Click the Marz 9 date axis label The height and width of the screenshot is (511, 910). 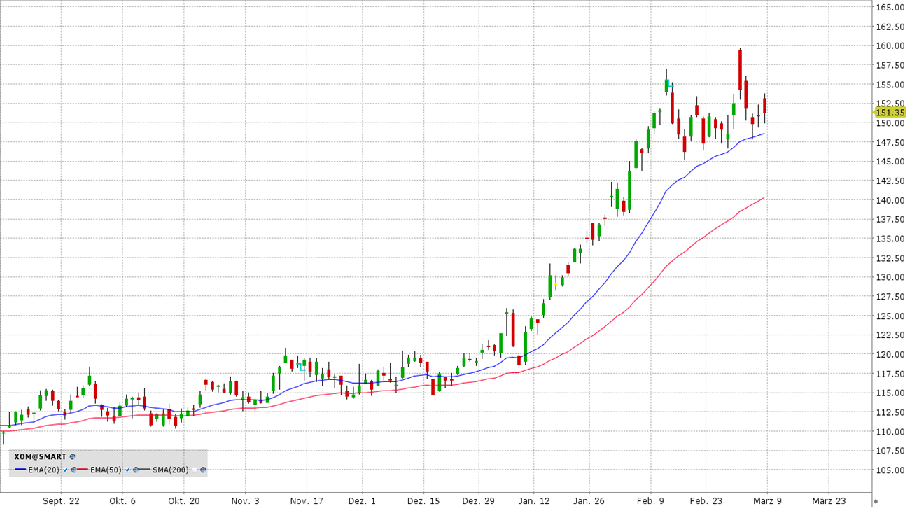(x=764, y=499)
